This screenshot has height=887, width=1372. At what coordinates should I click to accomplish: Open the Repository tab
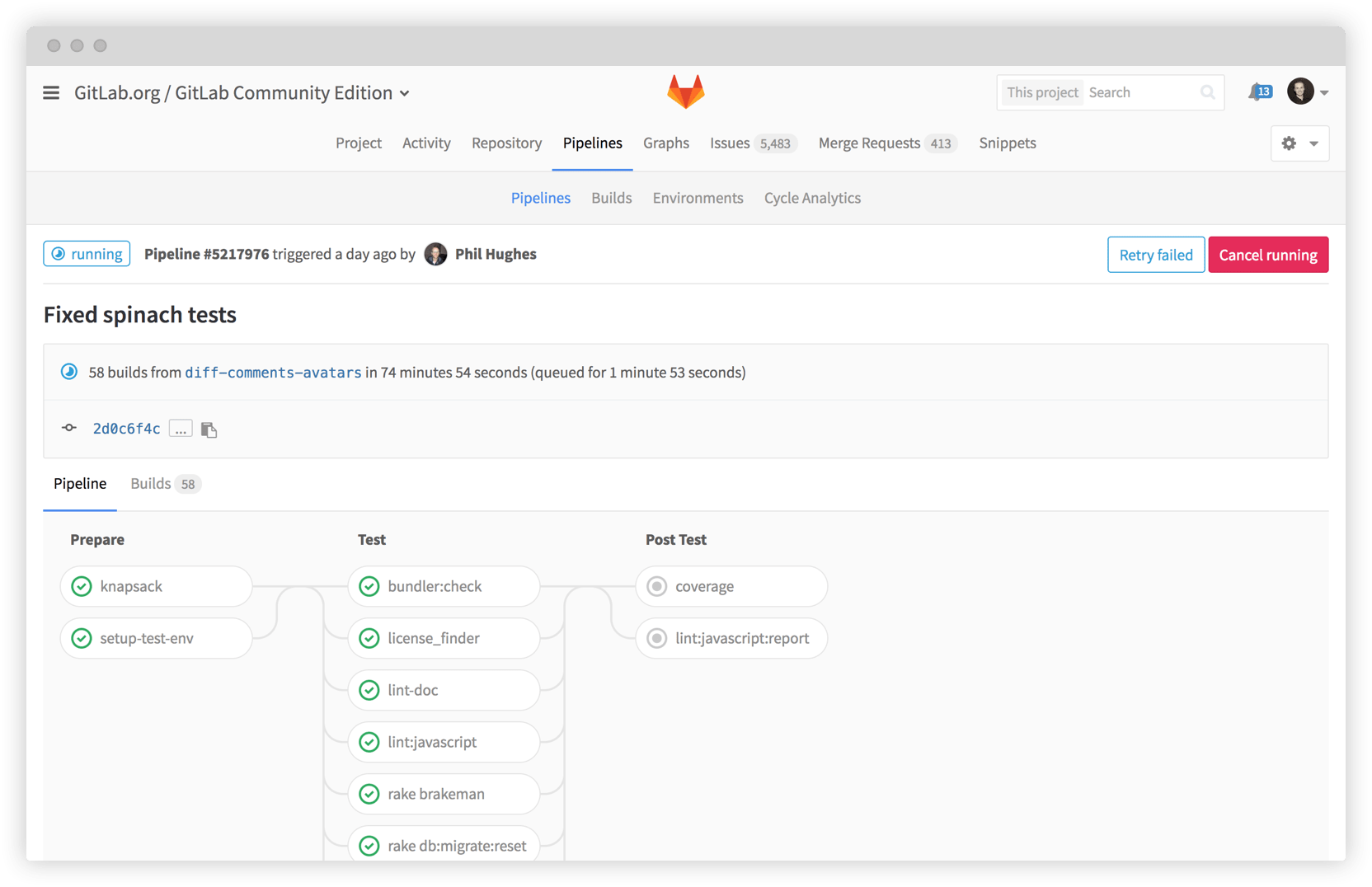point(506,143)
